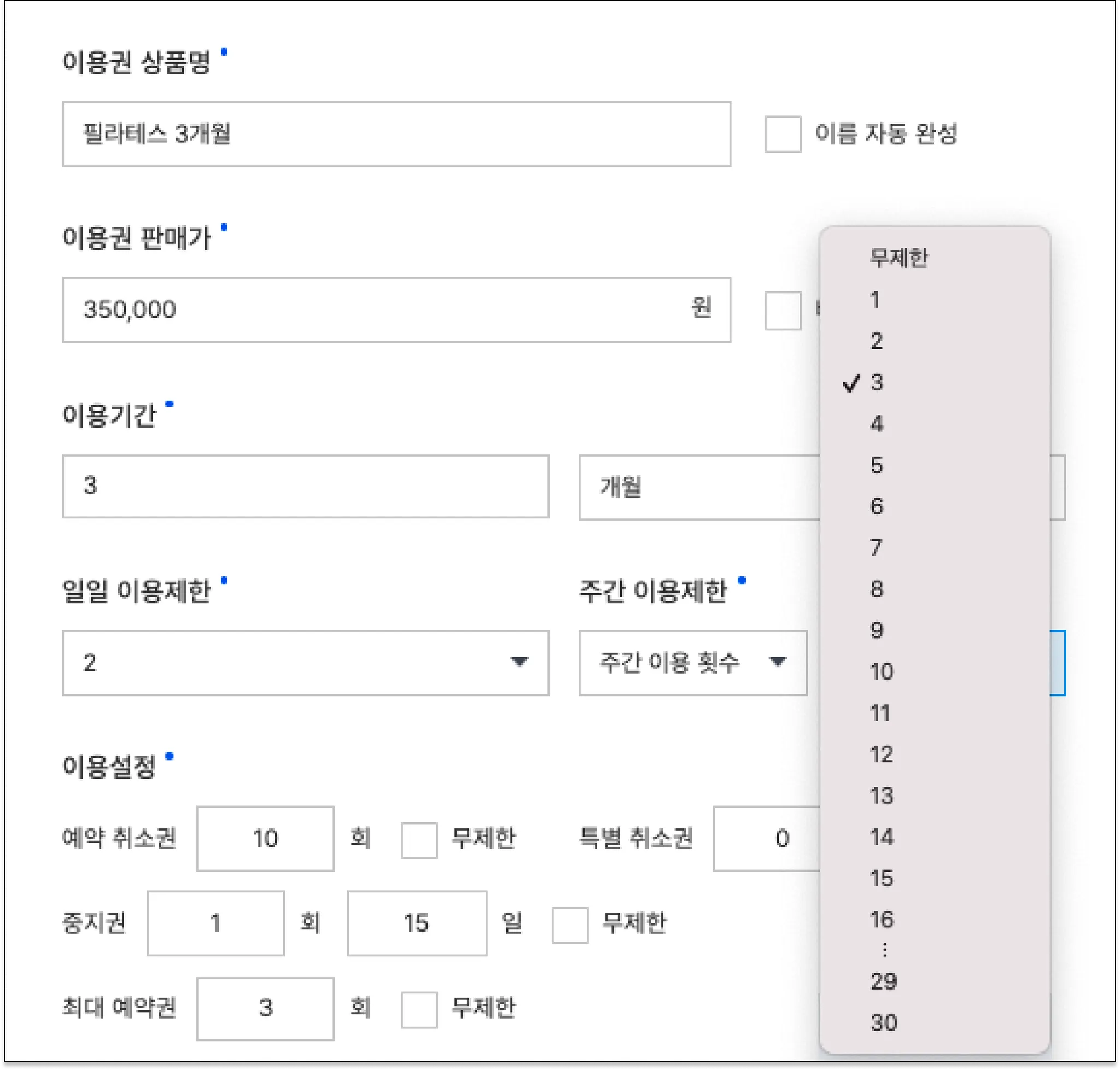The width and height of the screenshot is (1120, 1070).
Task: Open the 일일 이용제한 dropdown arrow
Action: [x=518, y=662]
